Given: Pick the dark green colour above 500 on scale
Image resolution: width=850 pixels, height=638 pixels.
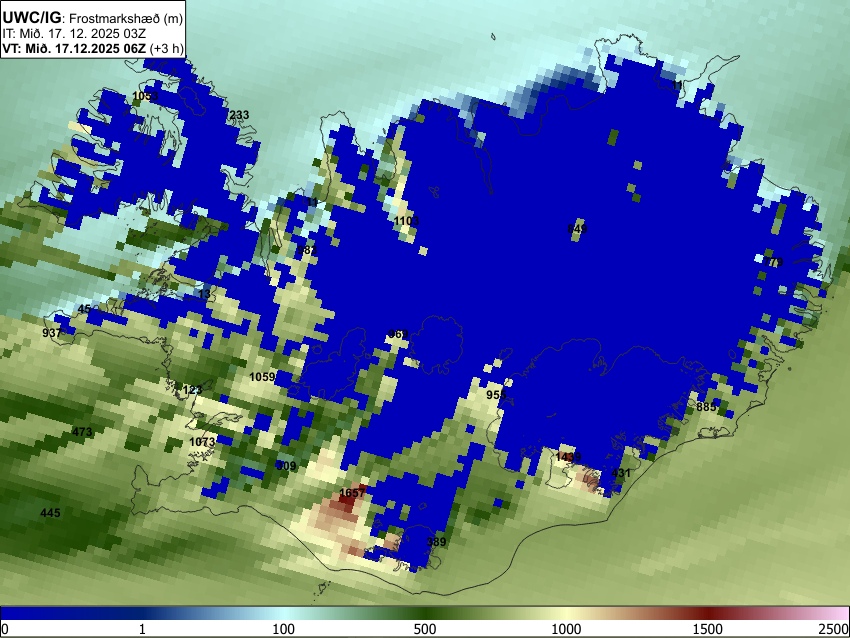Looking at the screenshot, I should [425, 614].
